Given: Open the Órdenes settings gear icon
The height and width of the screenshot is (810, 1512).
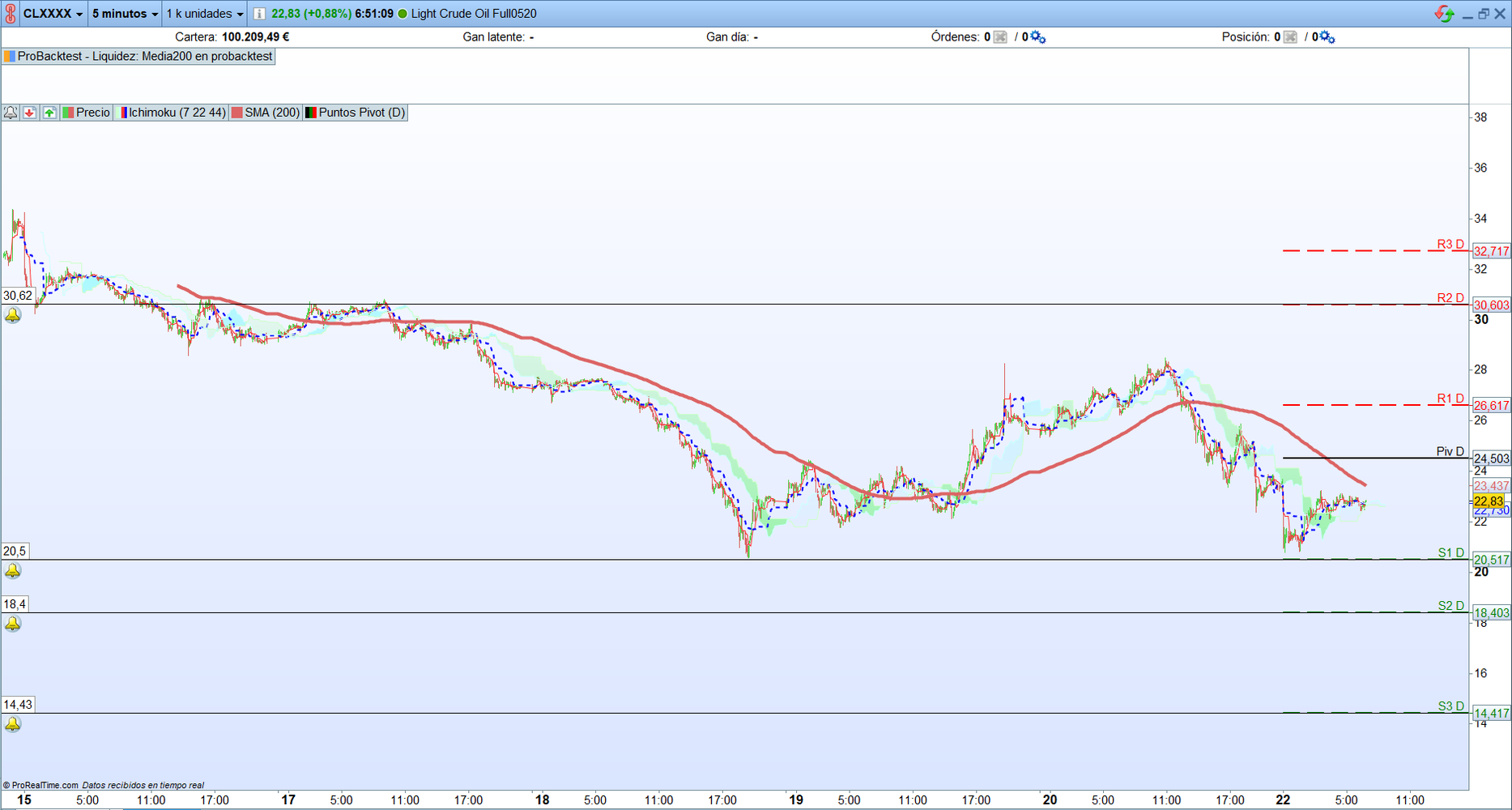Looking at the screenshot, I should [x=1037, y=37].
